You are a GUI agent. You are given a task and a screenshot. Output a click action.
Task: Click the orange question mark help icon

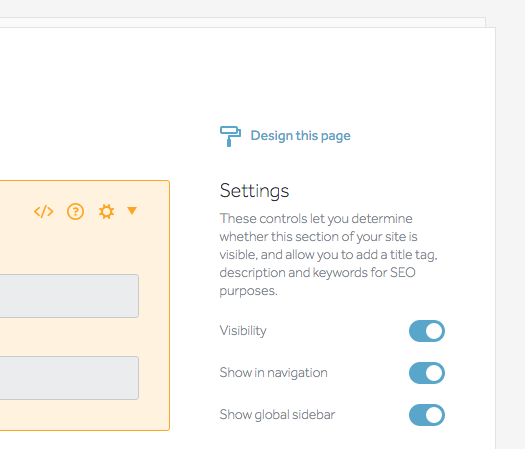coord(75,212)
